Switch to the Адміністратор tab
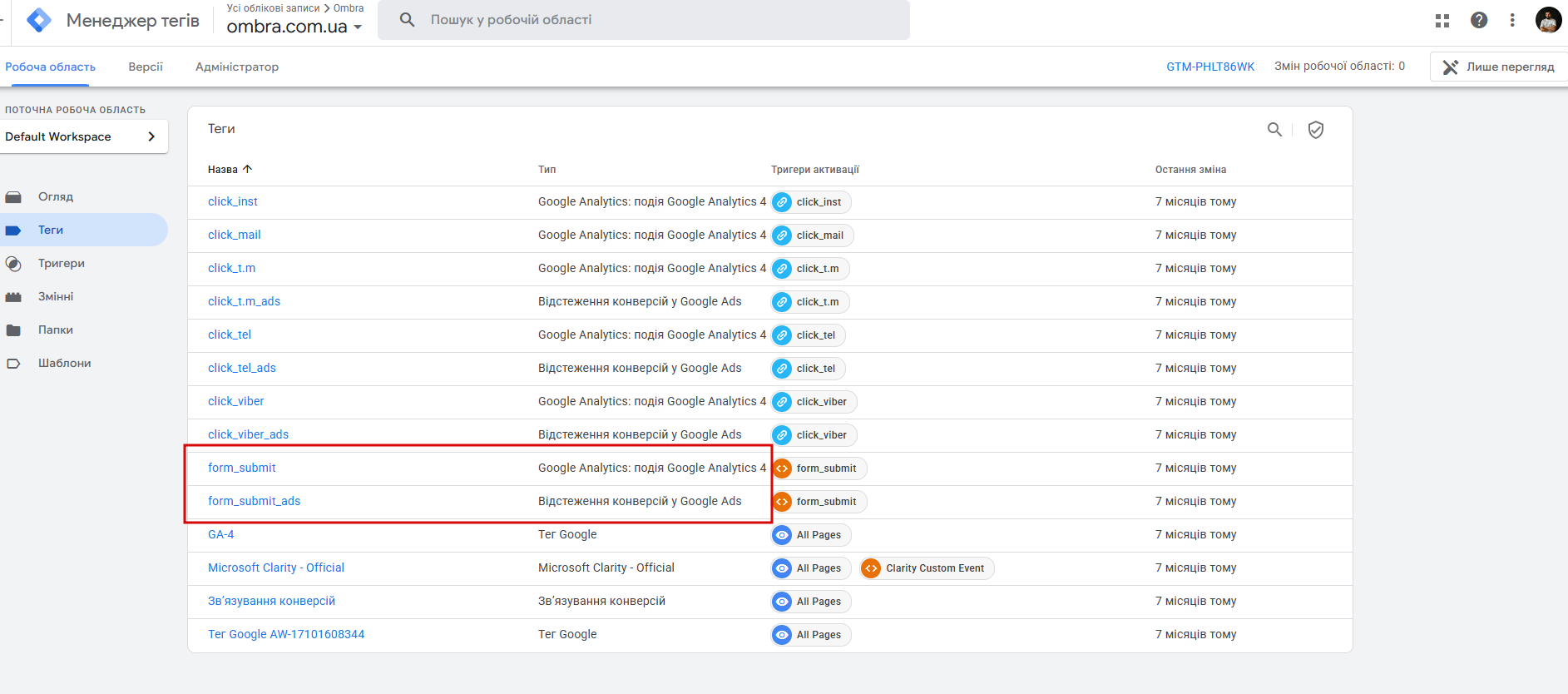This screenshot has width=1568, height=694. coord(237,67)
